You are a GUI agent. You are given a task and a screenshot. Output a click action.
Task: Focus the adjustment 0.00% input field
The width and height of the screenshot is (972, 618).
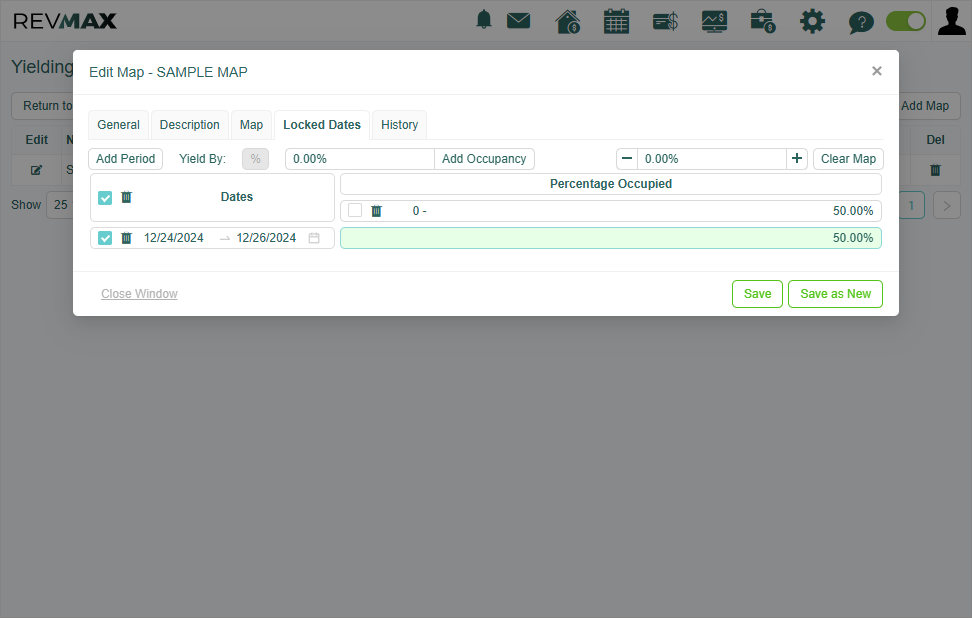(x=712, y=159)
